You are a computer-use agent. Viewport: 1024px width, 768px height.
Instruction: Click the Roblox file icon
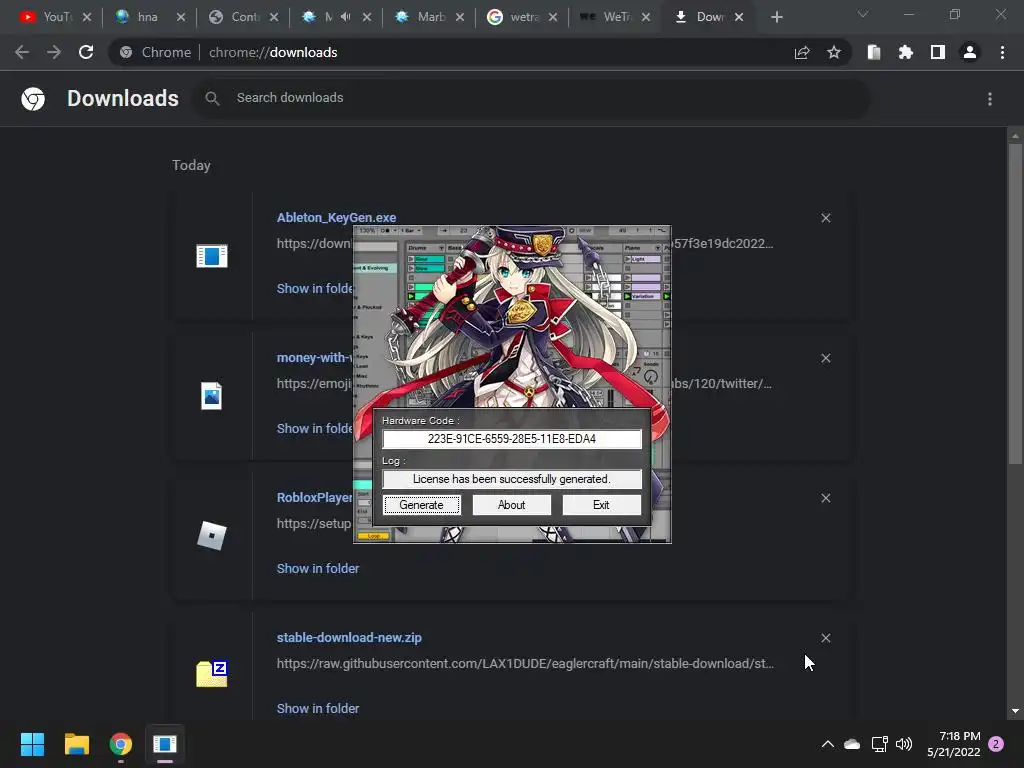[212, 536]
